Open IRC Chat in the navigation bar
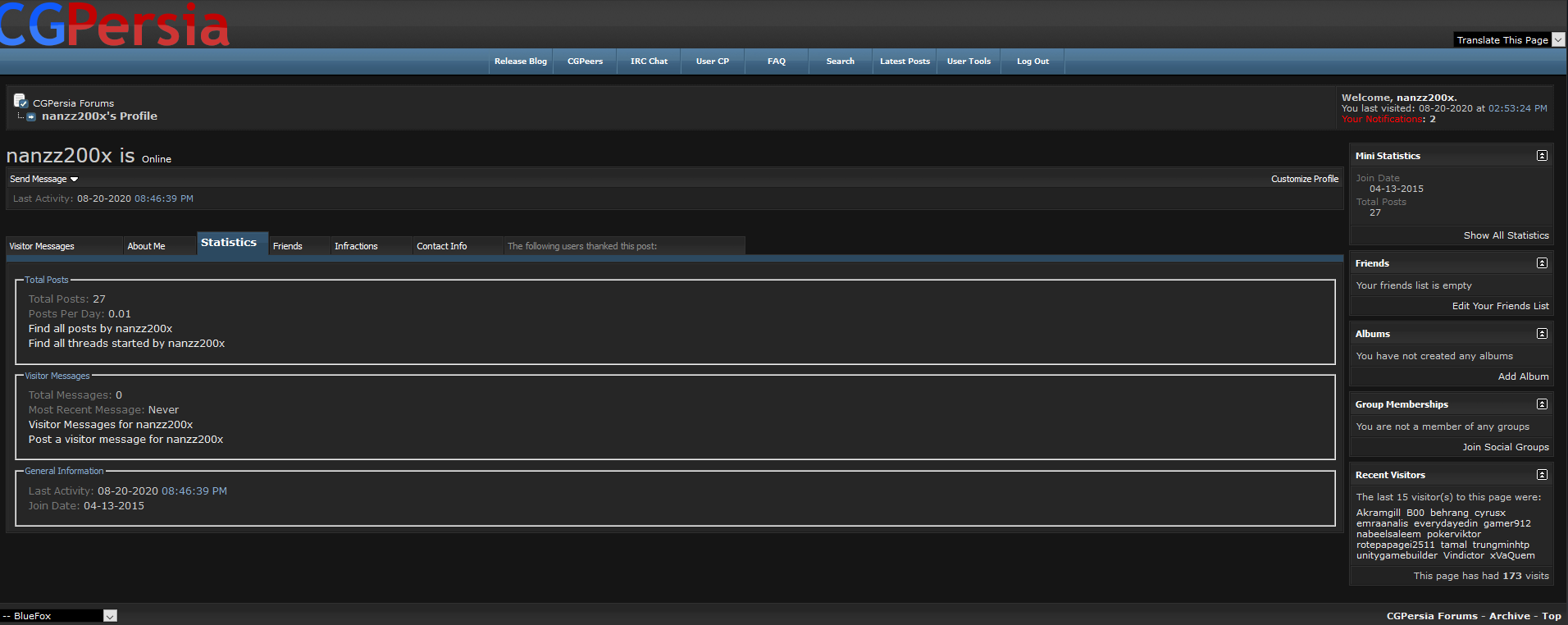Screen dimensions: 1568x625 coord(649,62)
